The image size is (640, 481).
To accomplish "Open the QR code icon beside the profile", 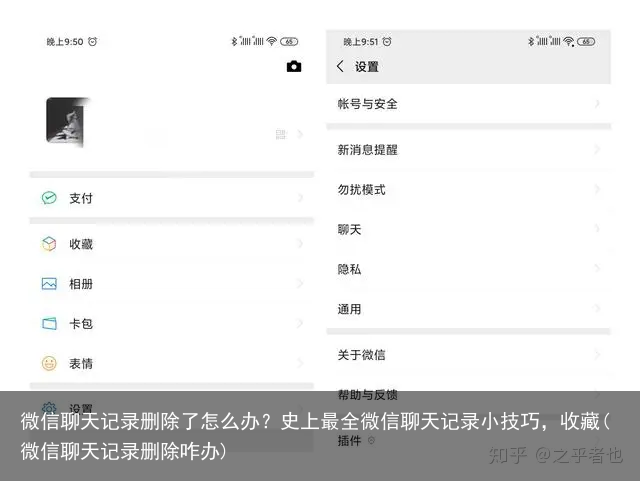I will [x=281, y=134].
